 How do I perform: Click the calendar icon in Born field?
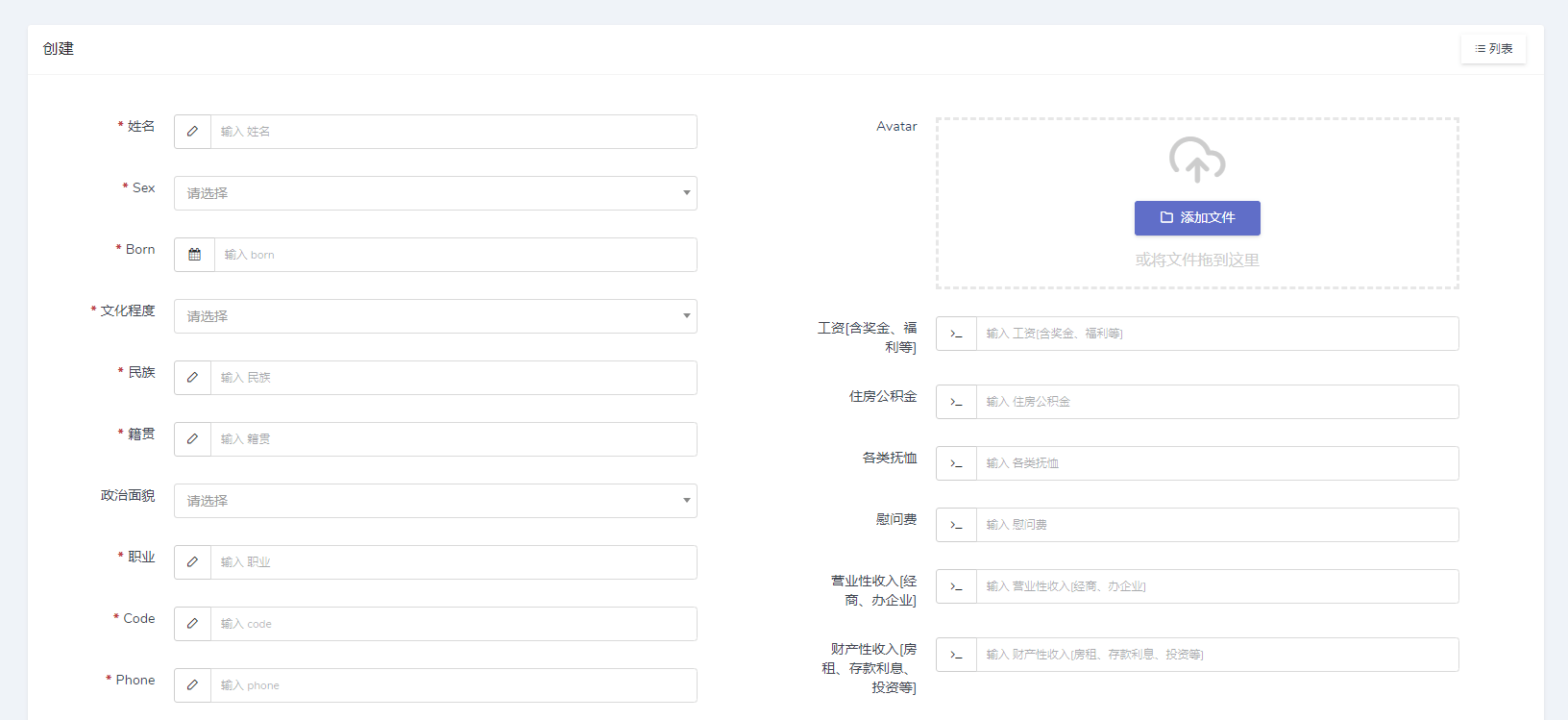pos(194,255)
